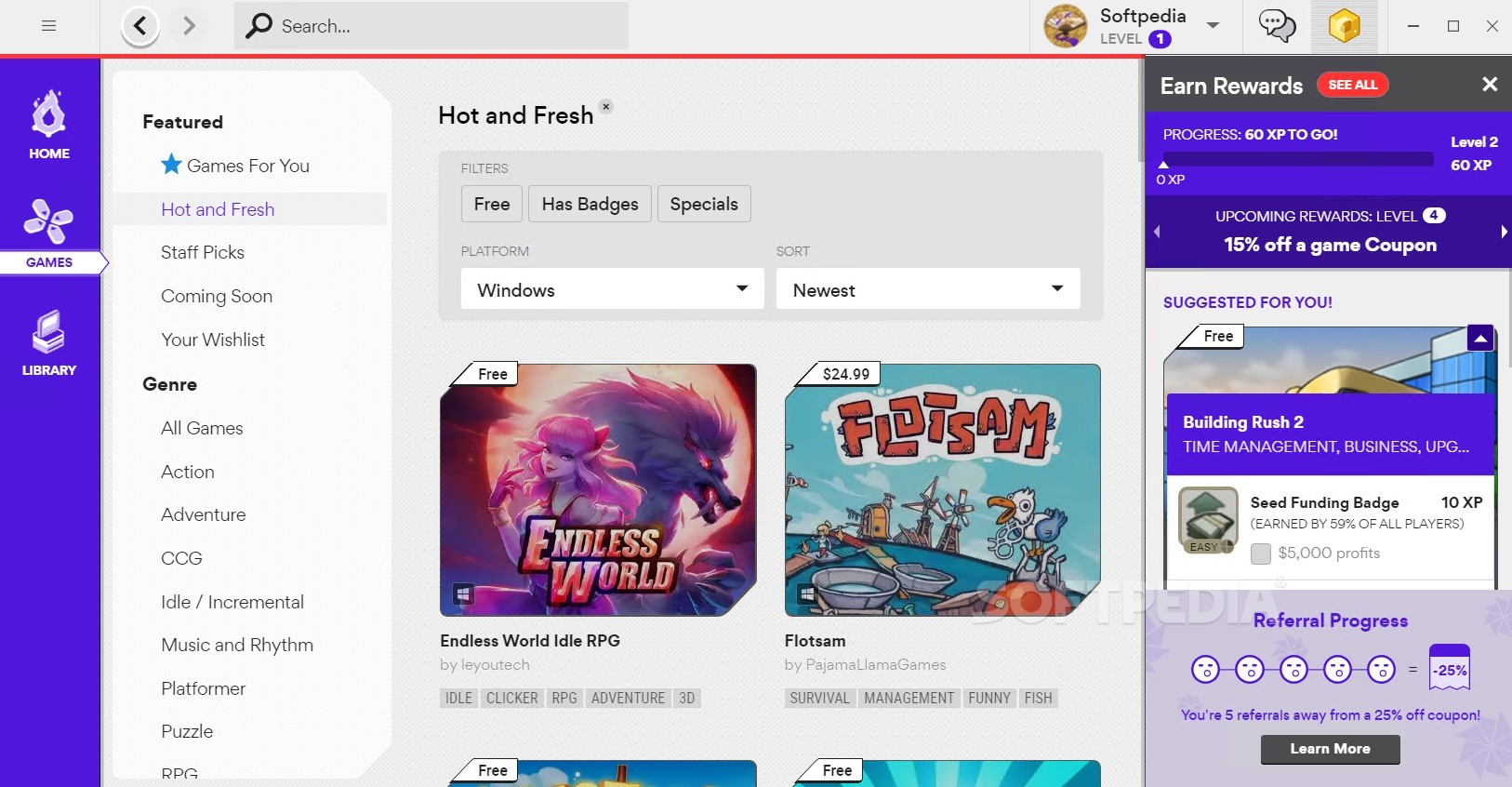Select Adventure genre
1512x787 pixels.
click(x=204, y=514)
